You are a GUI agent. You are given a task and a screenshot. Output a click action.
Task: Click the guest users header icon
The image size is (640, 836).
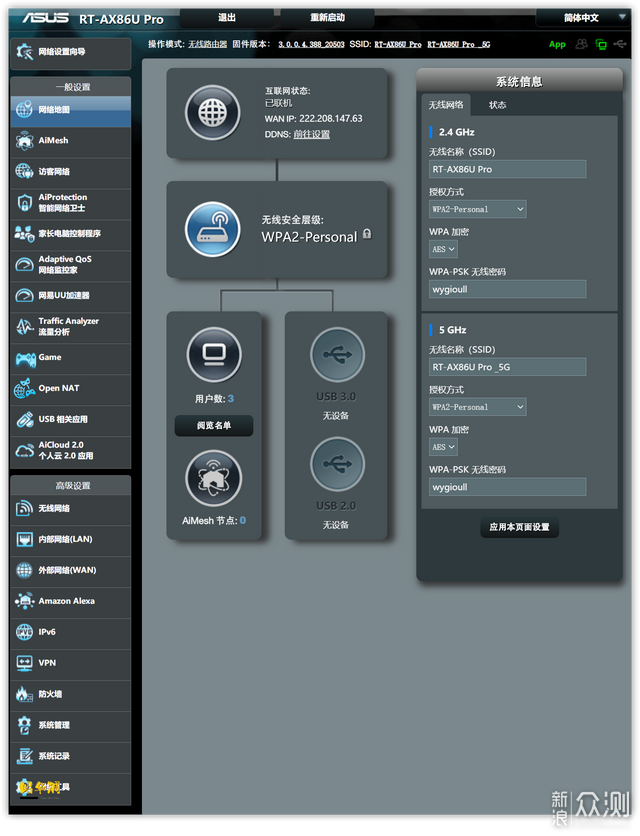tap(581, 44)
